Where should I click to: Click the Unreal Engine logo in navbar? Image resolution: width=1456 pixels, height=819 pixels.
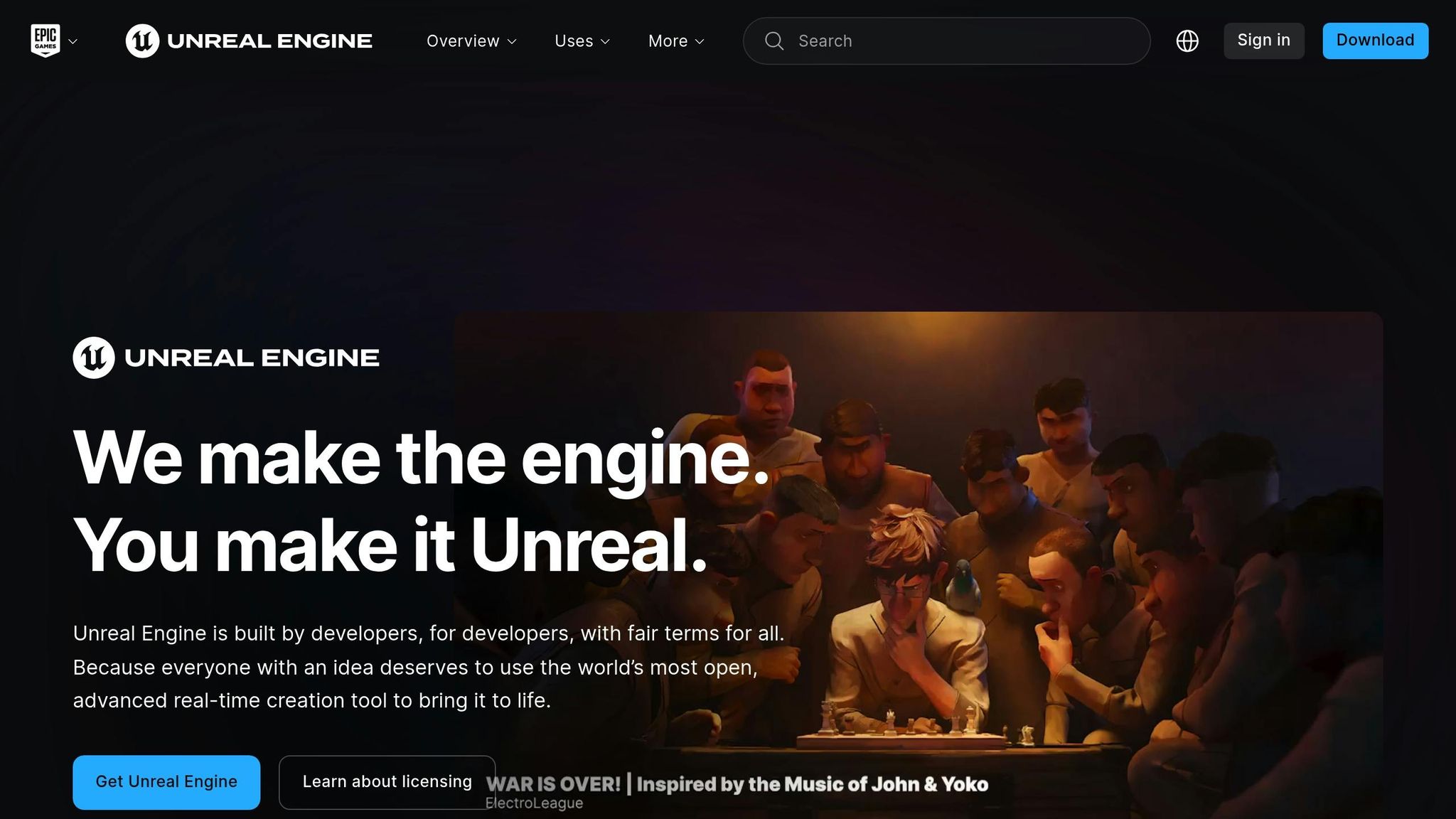tap(249, 41)
